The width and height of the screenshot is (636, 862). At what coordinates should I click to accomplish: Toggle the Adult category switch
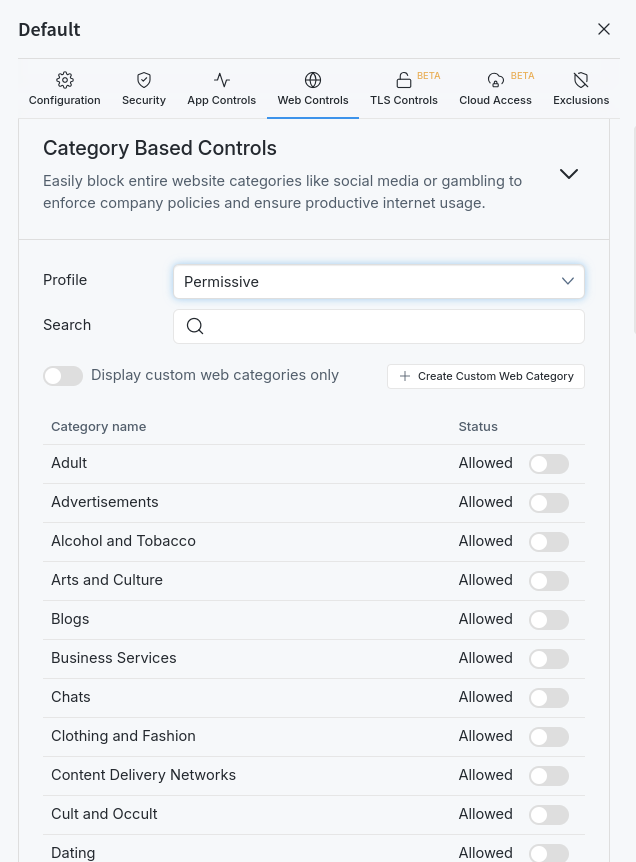pos(549,464)
